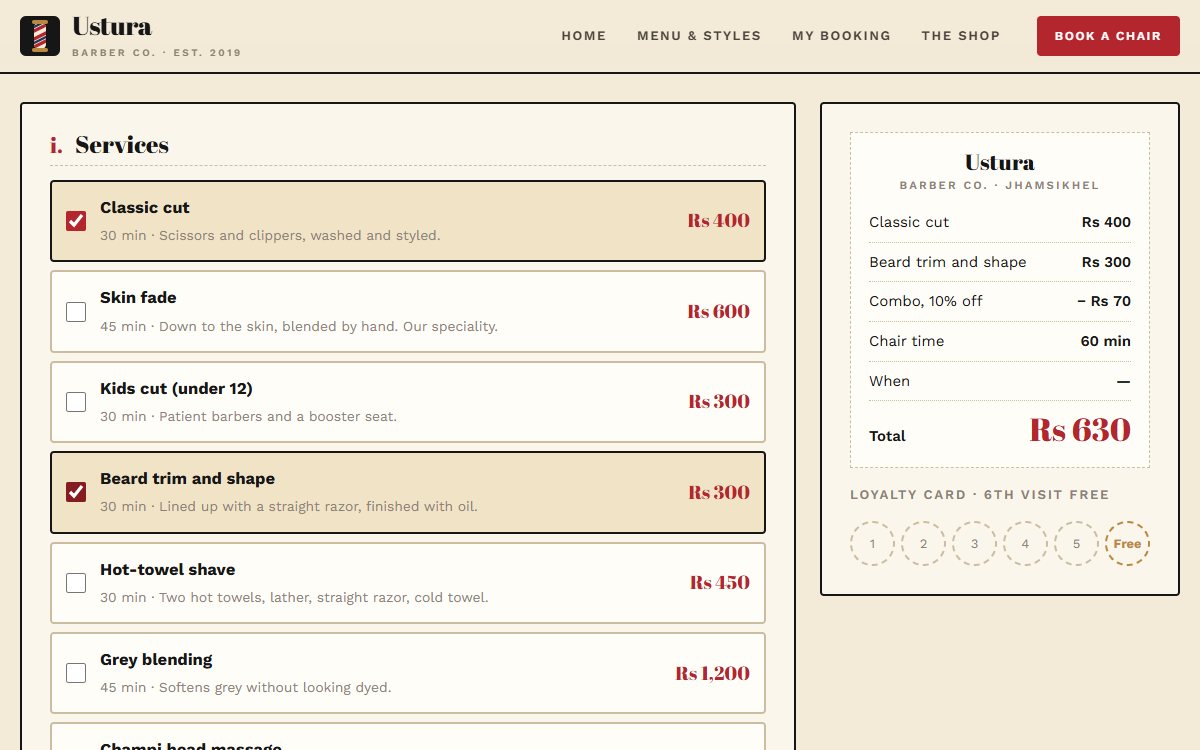
Task: Open My Booking in the navigation
Action: [x=841, y=36]
